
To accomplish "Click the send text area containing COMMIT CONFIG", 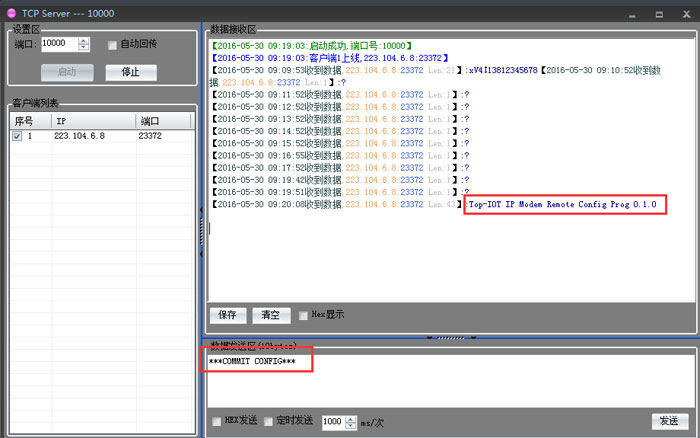I will pyautogui.click(x=450, y=380).
